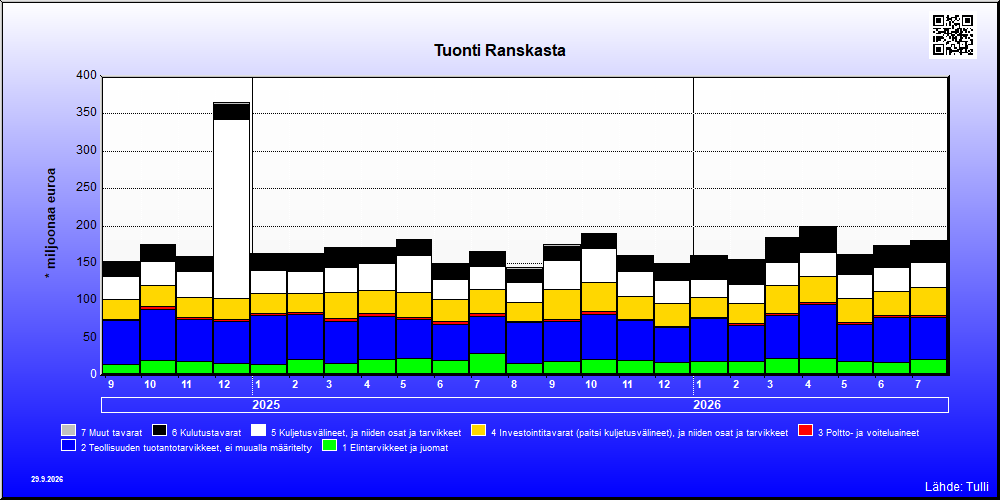Click the QR code image
Viewport: 1000px width, 500px height.
click(x=953, y=35)
